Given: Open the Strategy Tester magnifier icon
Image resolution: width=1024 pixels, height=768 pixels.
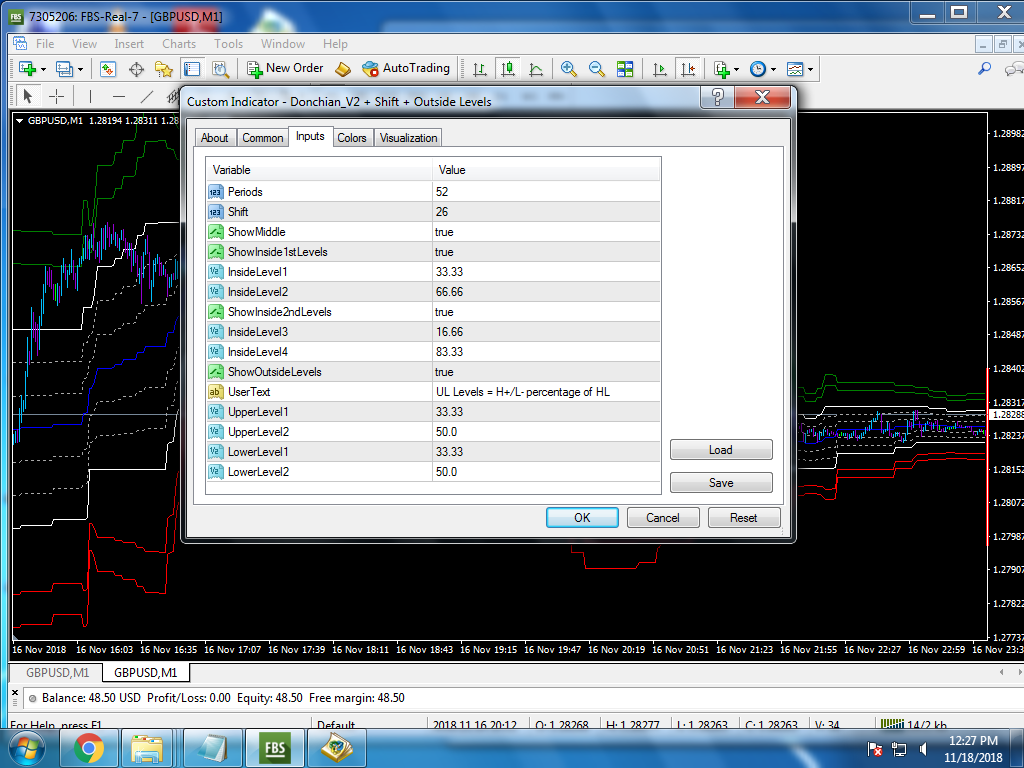Looking at the screenshot, I should (220, 69).
